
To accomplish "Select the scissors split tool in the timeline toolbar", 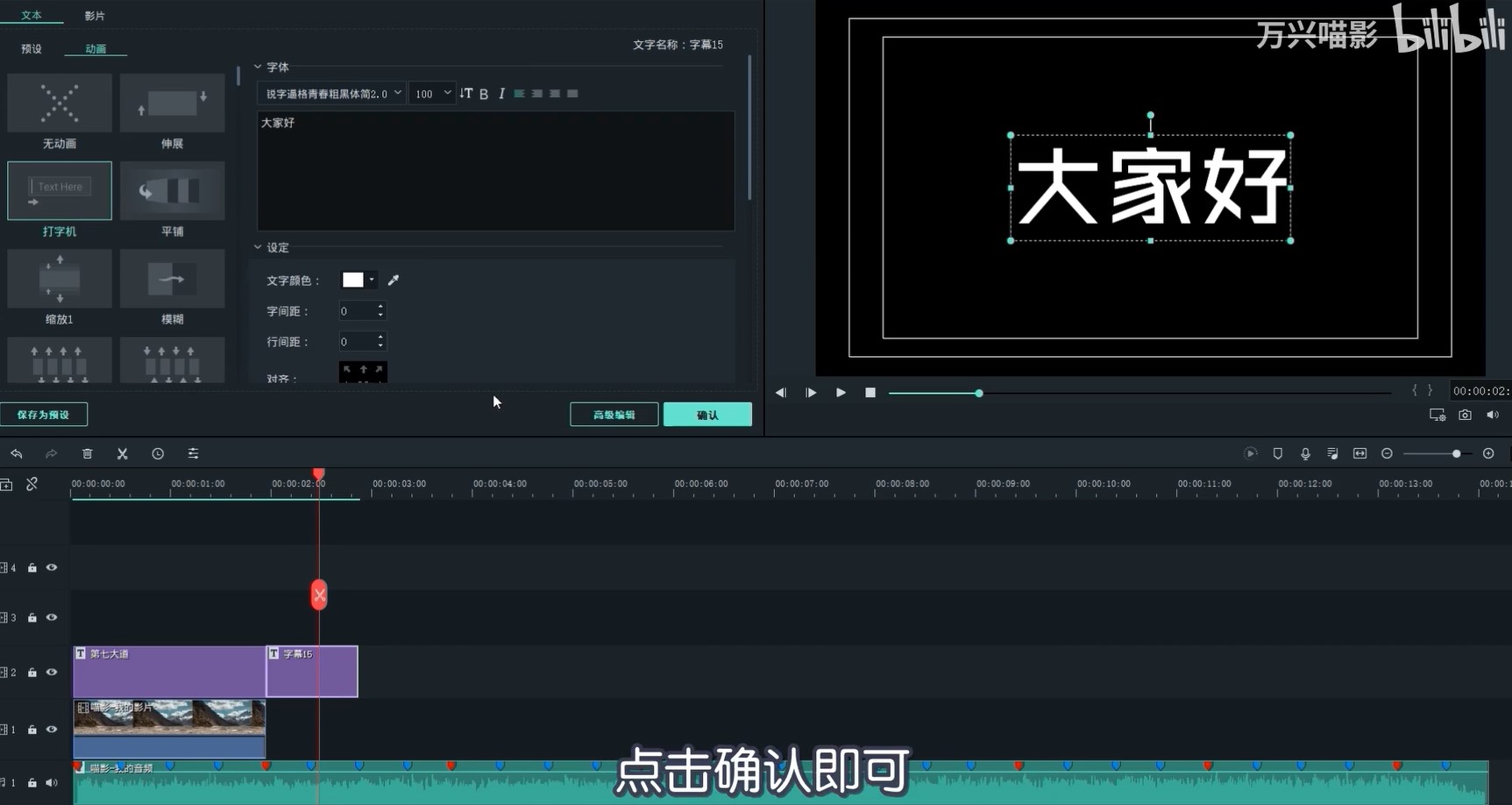I will point(122,453).
